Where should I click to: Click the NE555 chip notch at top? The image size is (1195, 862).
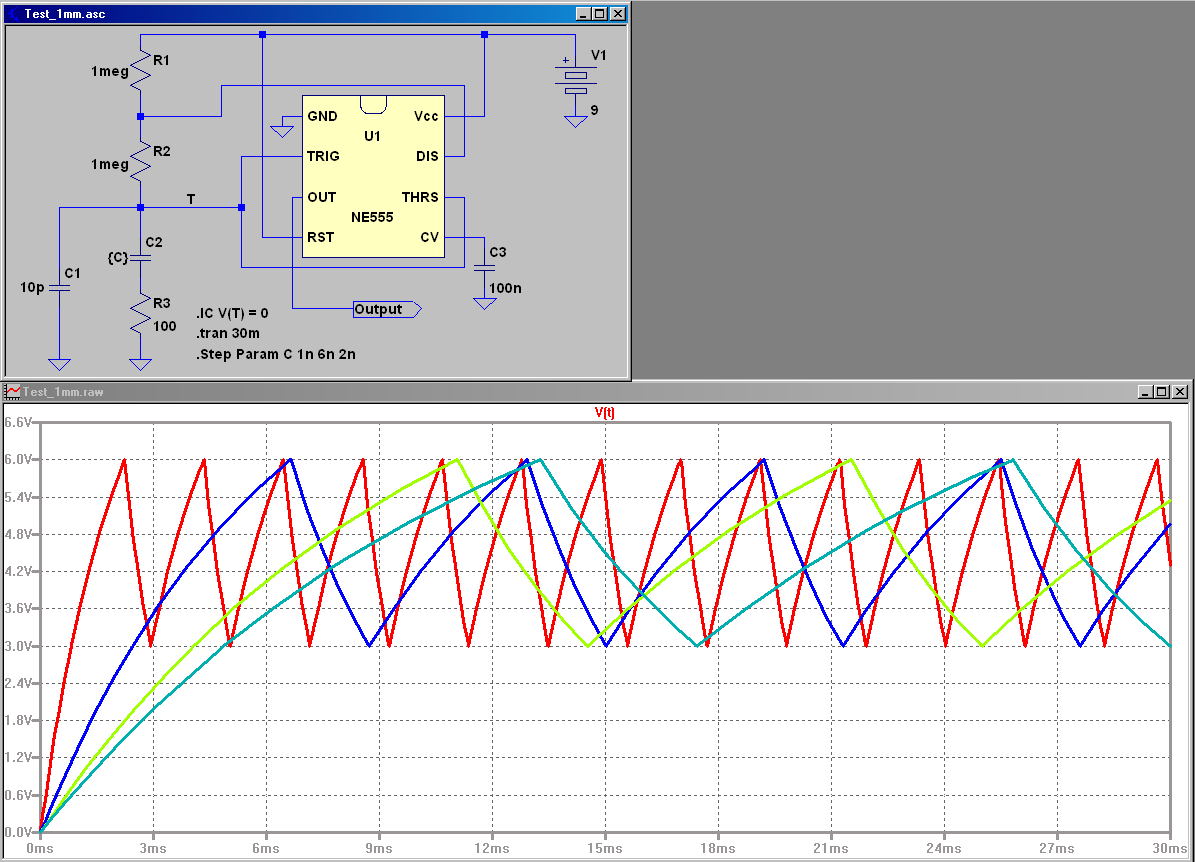pos(373,105)
